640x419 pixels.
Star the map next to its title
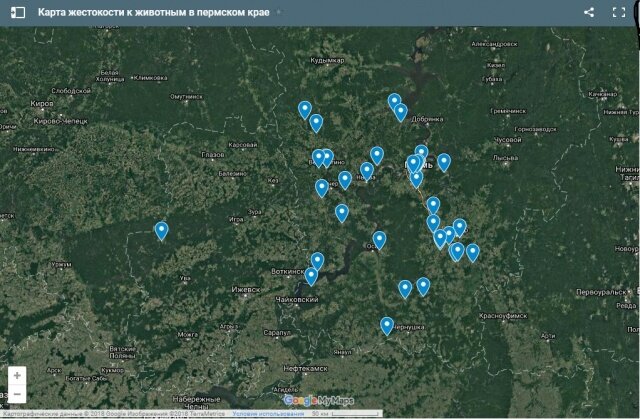[279, 12]
